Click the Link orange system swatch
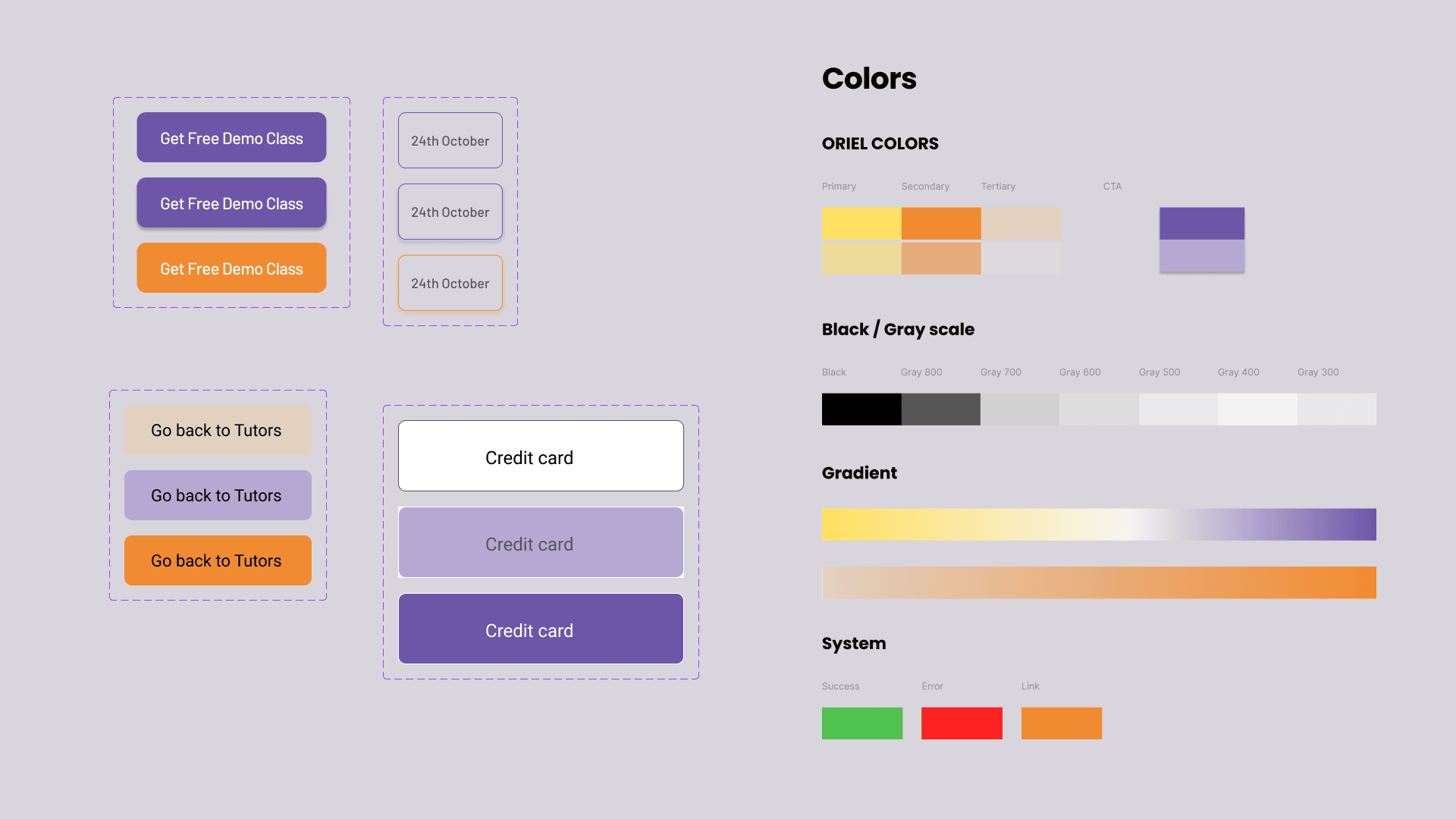Image resolution: width=1456 pixels, height=819 pixels. (1061, 723)
